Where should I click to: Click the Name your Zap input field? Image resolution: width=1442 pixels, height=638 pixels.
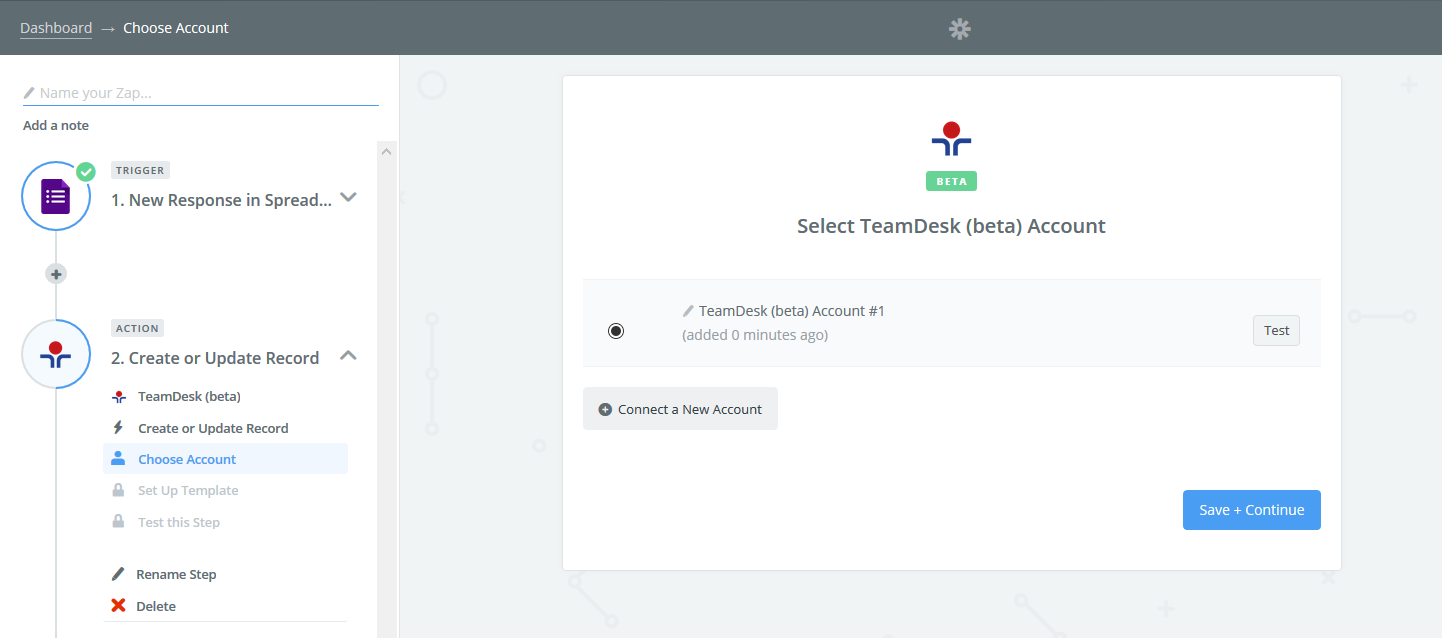[205, 93]
